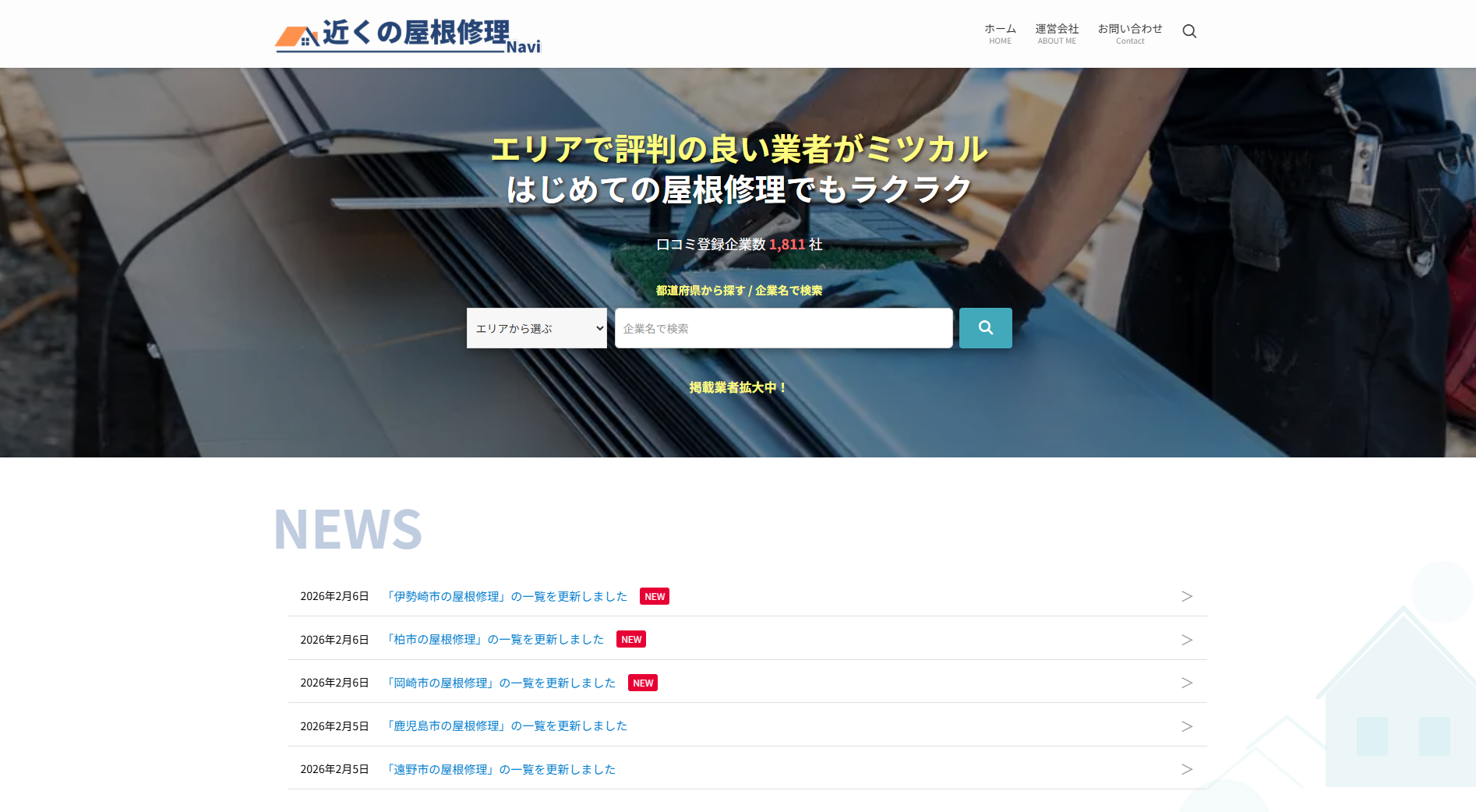This screenshot has width=1476, height=812.
Task: Open the 柏市の屋根修理 news link
Action: [x=494, y=639]
